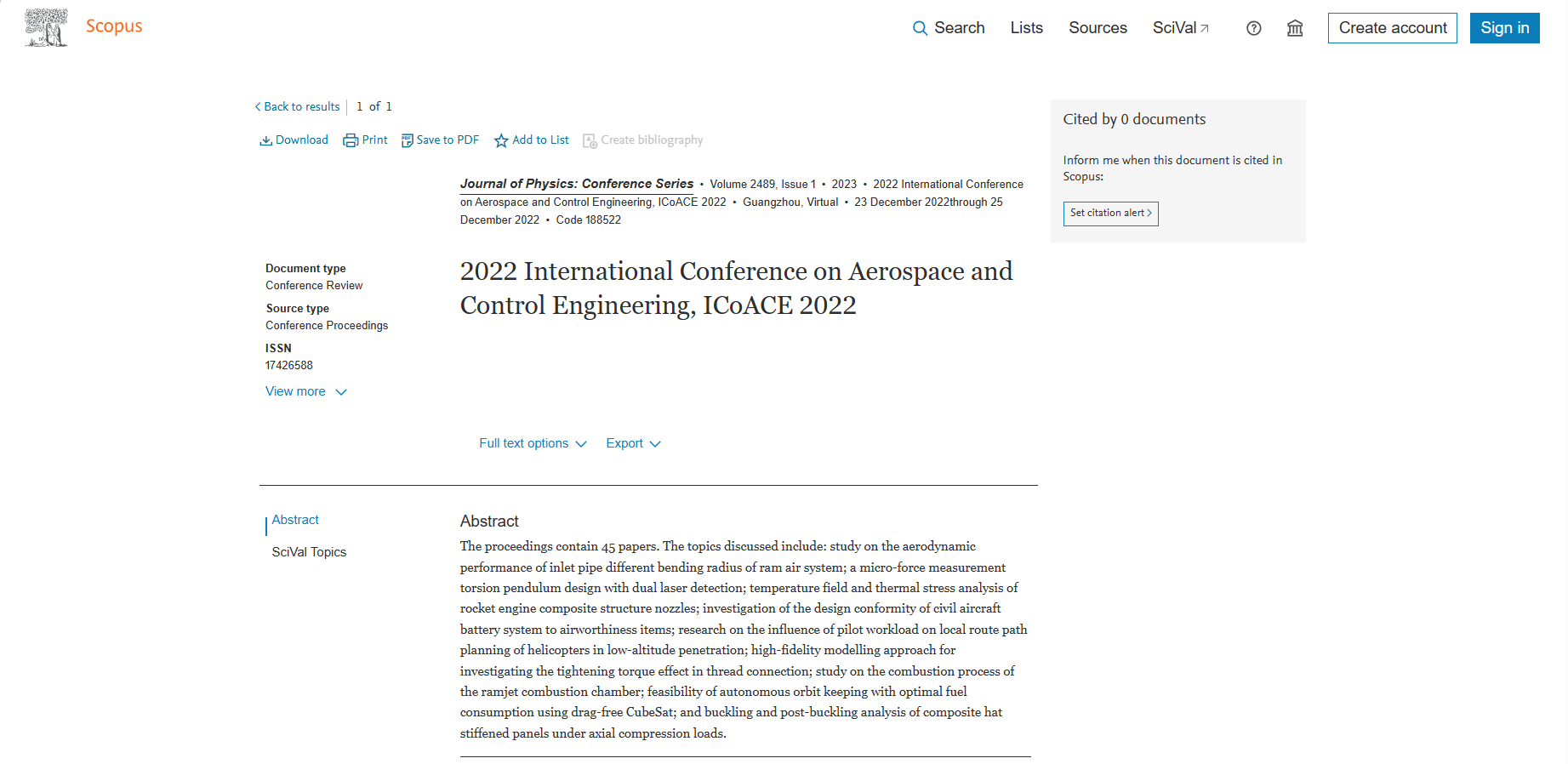Open the help question mark icon
The width and height of the screenshot is (1568, 764).
point(1253,28)
